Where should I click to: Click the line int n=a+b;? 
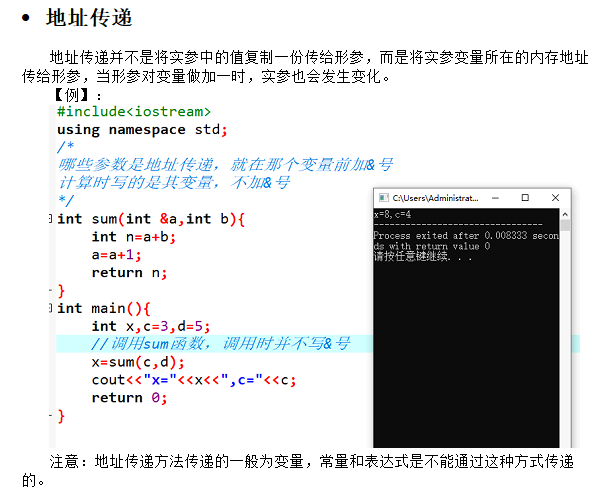pos(134,237)
